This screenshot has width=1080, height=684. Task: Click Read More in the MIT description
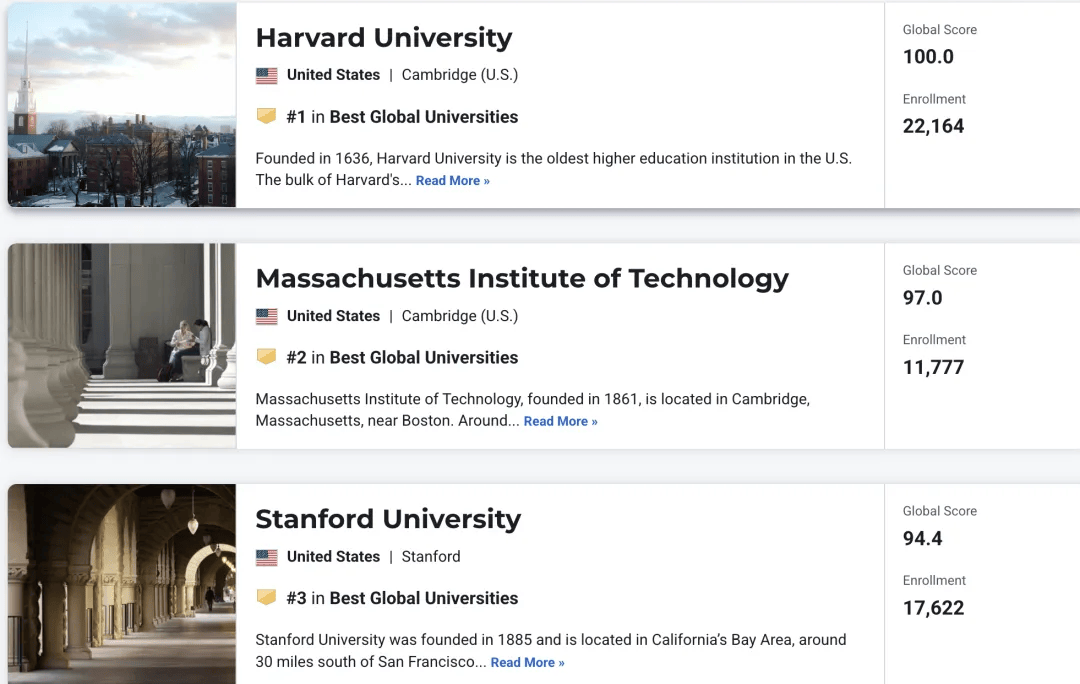[x=561, y=421]
